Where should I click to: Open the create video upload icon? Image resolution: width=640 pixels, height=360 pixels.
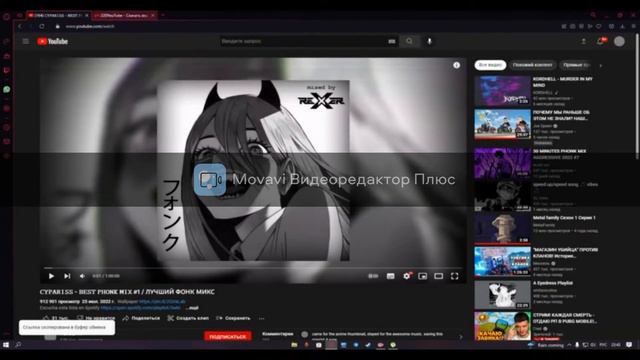(584, 41)
